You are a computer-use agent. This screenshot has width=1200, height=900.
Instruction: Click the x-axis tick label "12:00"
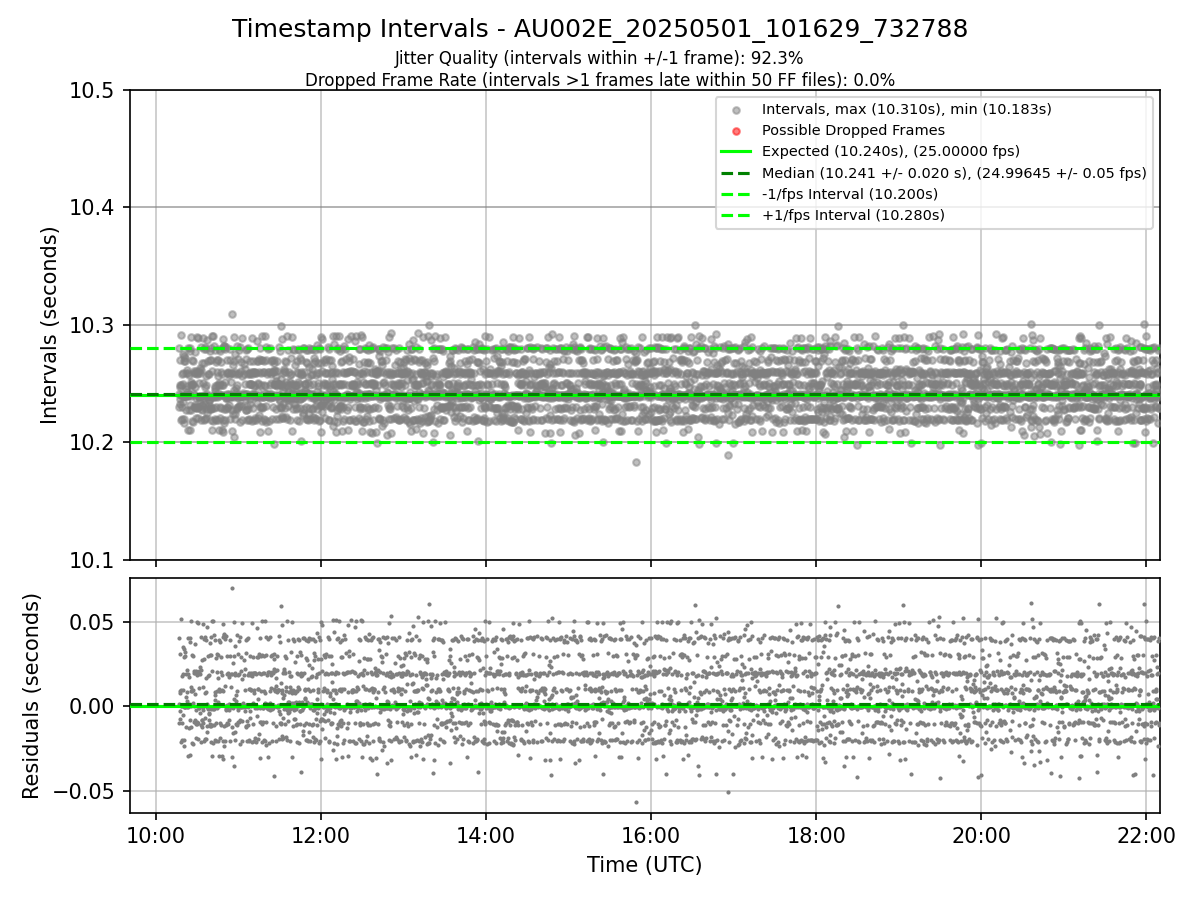320,834
